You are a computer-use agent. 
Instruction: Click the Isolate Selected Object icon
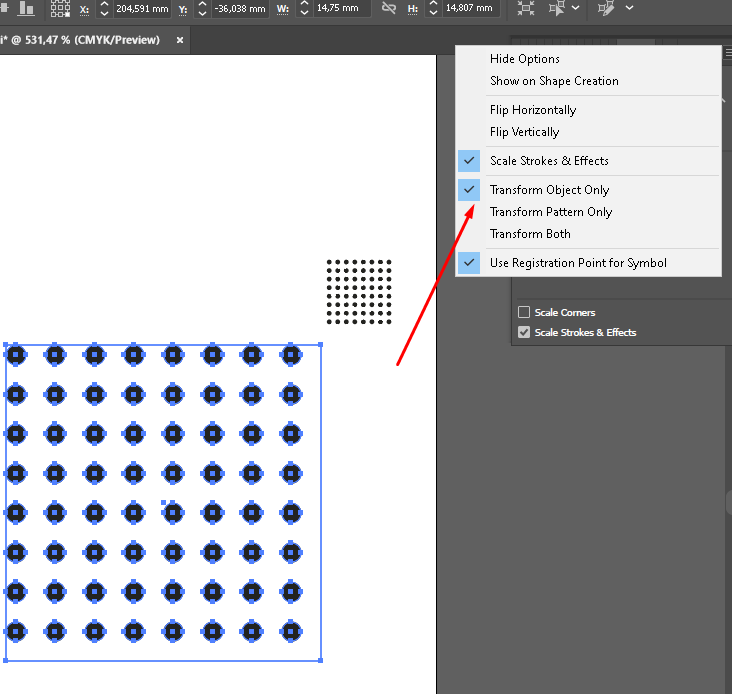526,8
